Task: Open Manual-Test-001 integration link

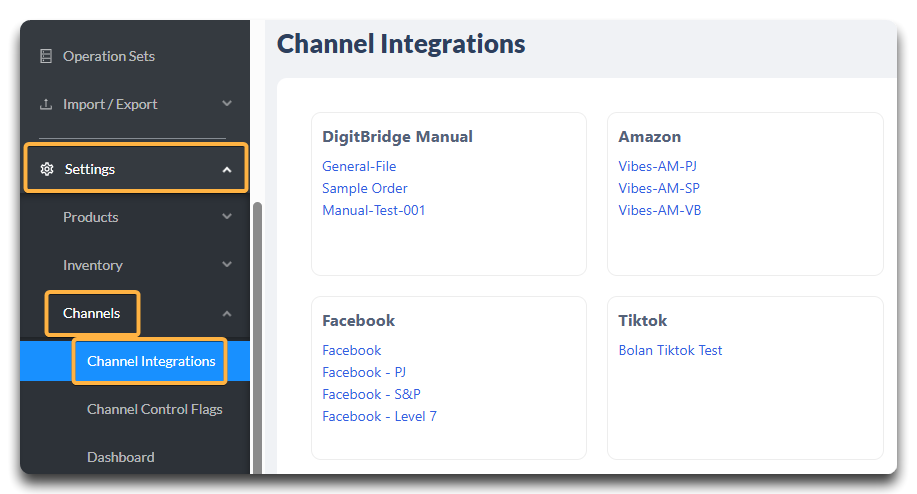Action: tap(374, 210)
